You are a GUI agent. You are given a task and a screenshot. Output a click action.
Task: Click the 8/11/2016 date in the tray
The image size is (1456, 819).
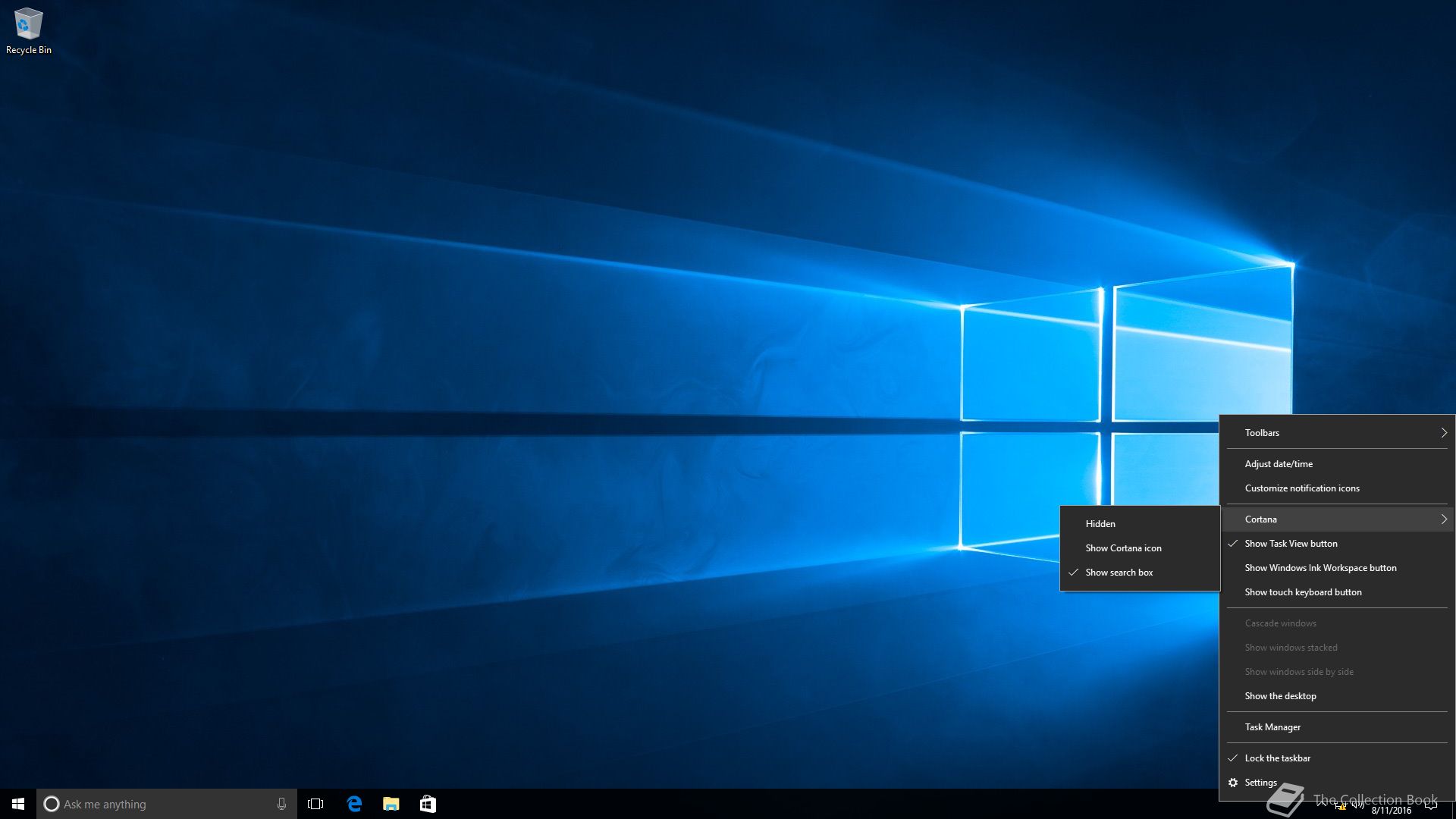(1392, 811)
